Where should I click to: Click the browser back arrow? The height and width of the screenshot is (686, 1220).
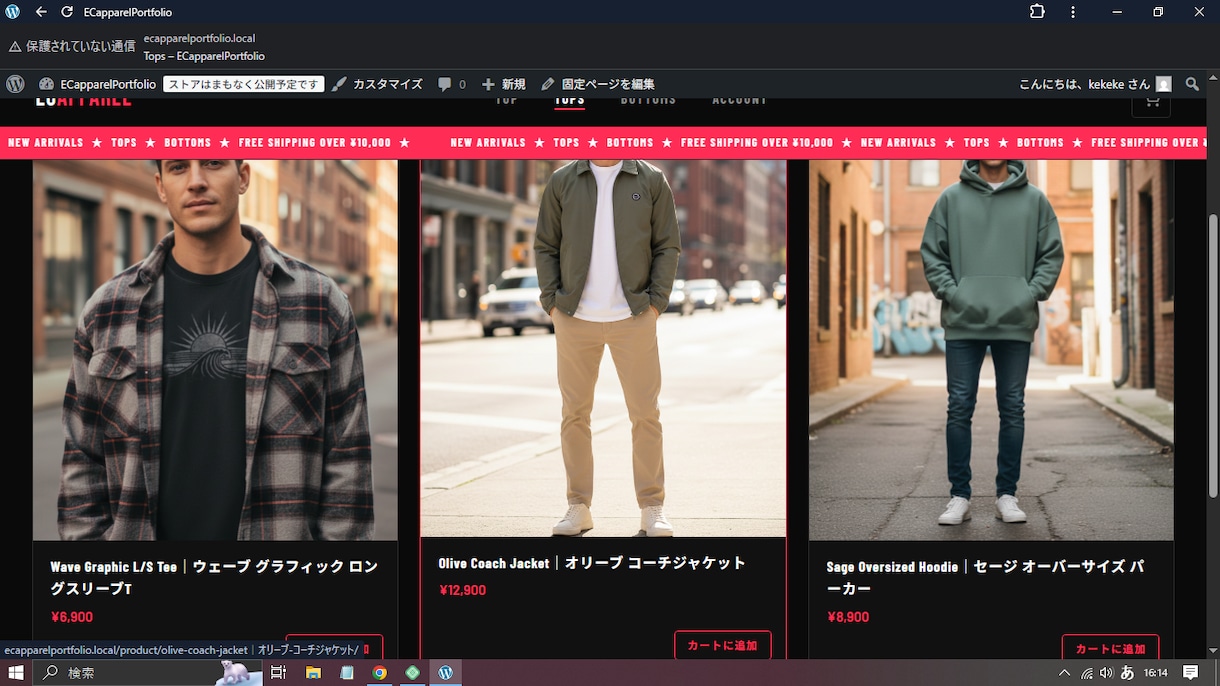(x=41, y=12)
